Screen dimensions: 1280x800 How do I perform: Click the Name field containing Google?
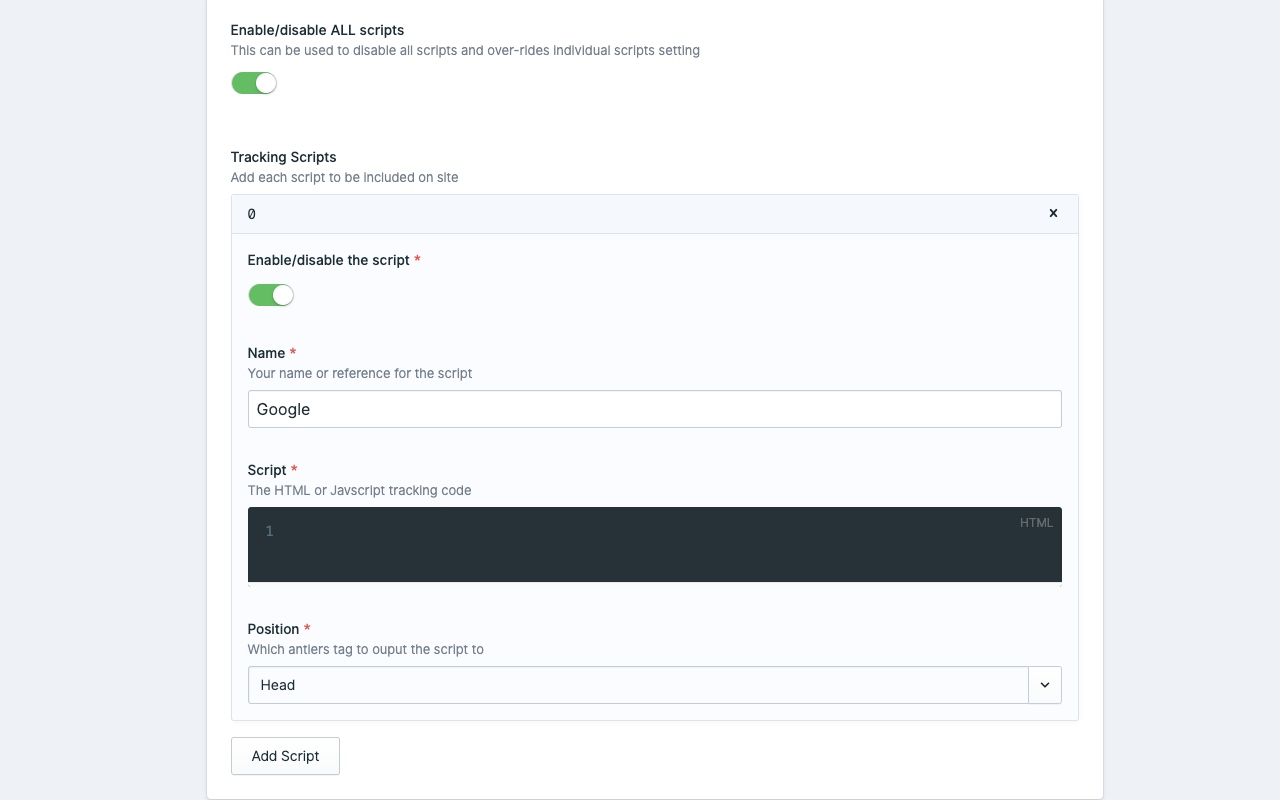point(654,409)
